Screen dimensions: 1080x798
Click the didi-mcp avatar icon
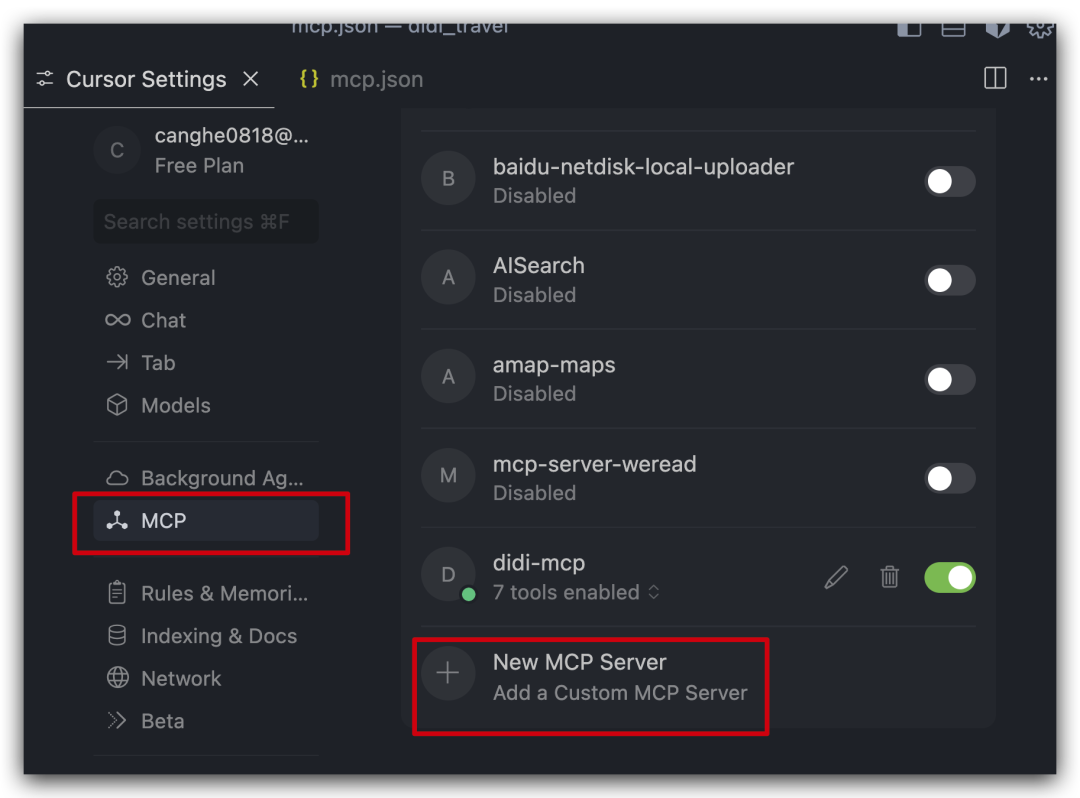click(x=447, y=575)
